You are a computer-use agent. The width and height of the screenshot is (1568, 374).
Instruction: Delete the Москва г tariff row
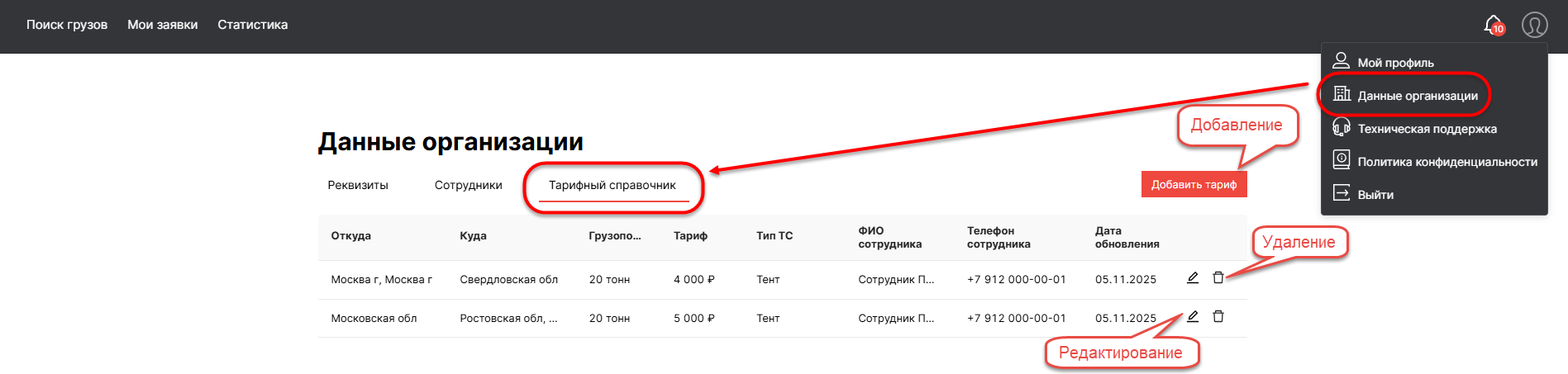pyautogui.click(x=1218, y=278)
